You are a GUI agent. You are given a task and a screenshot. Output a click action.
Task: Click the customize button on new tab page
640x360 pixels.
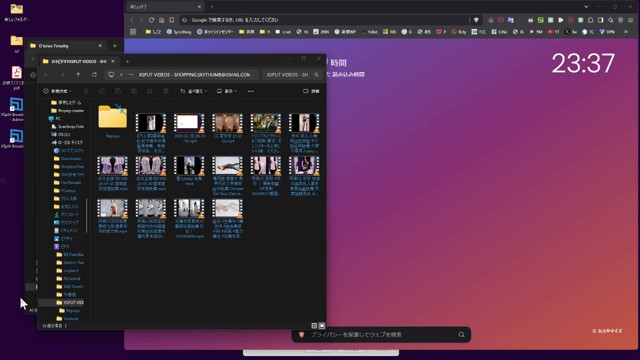point(607,331)
